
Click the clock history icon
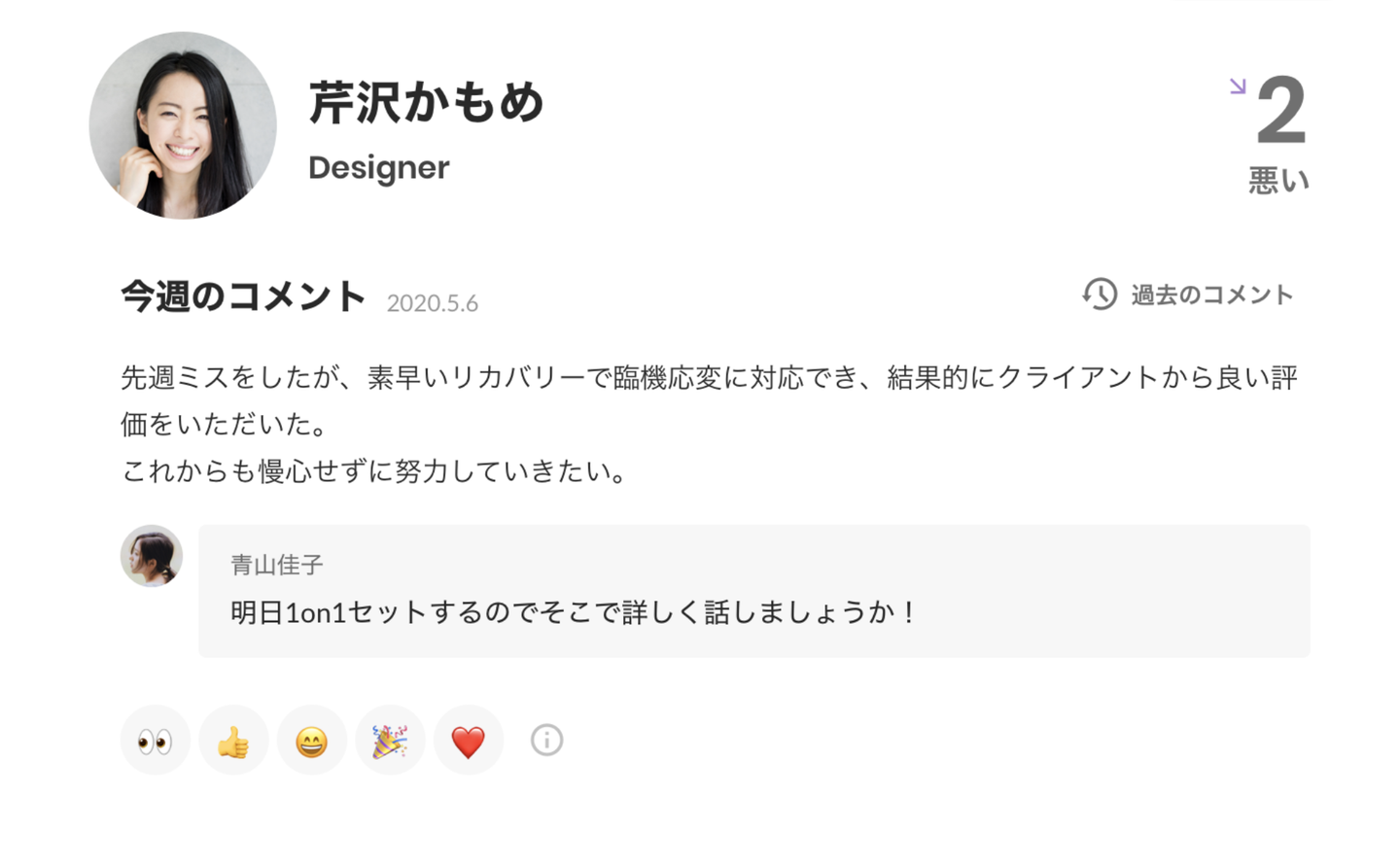pos(1100,294)
